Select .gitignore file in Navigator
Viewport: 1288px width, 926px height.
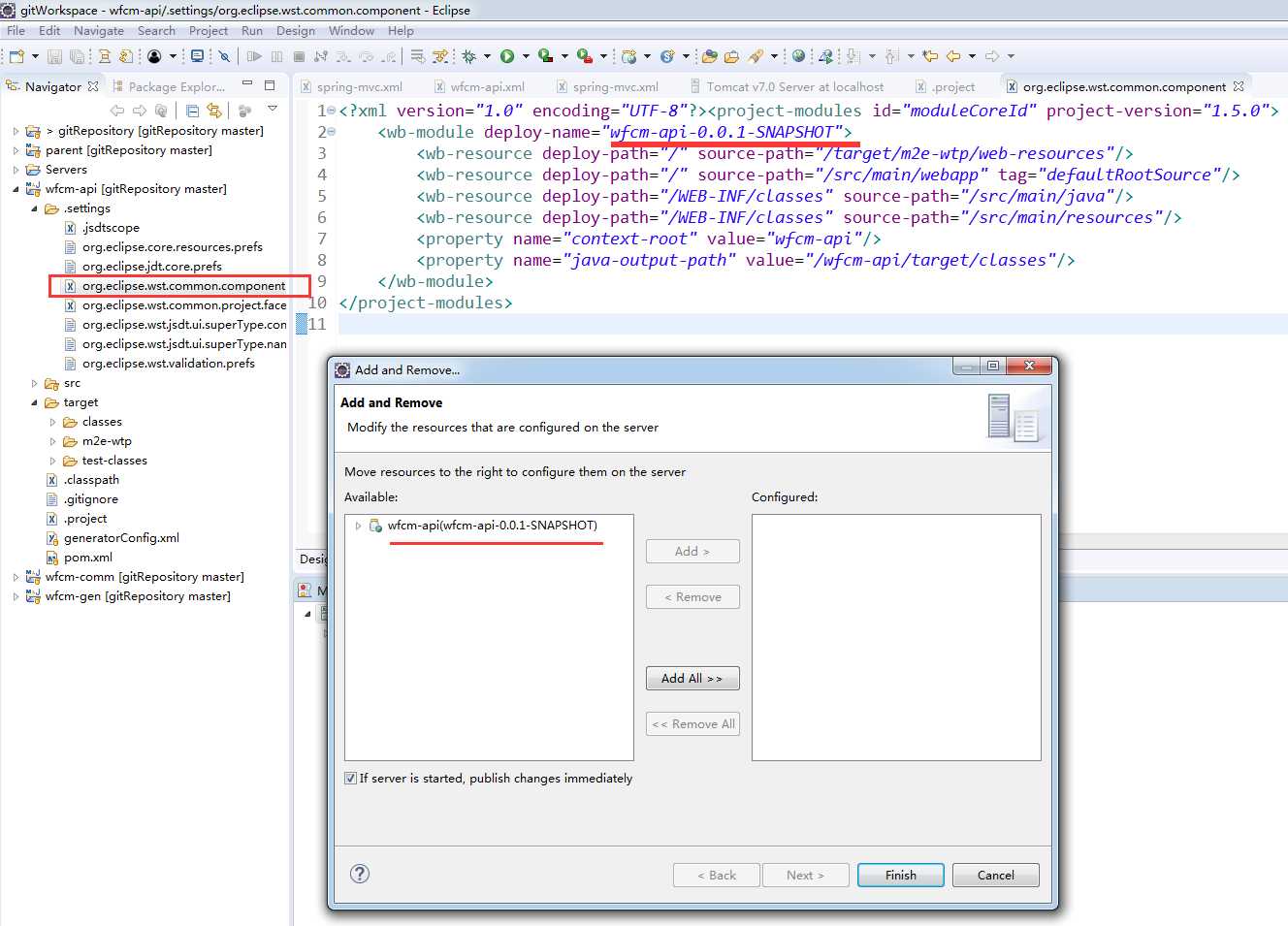click(90, 499)
